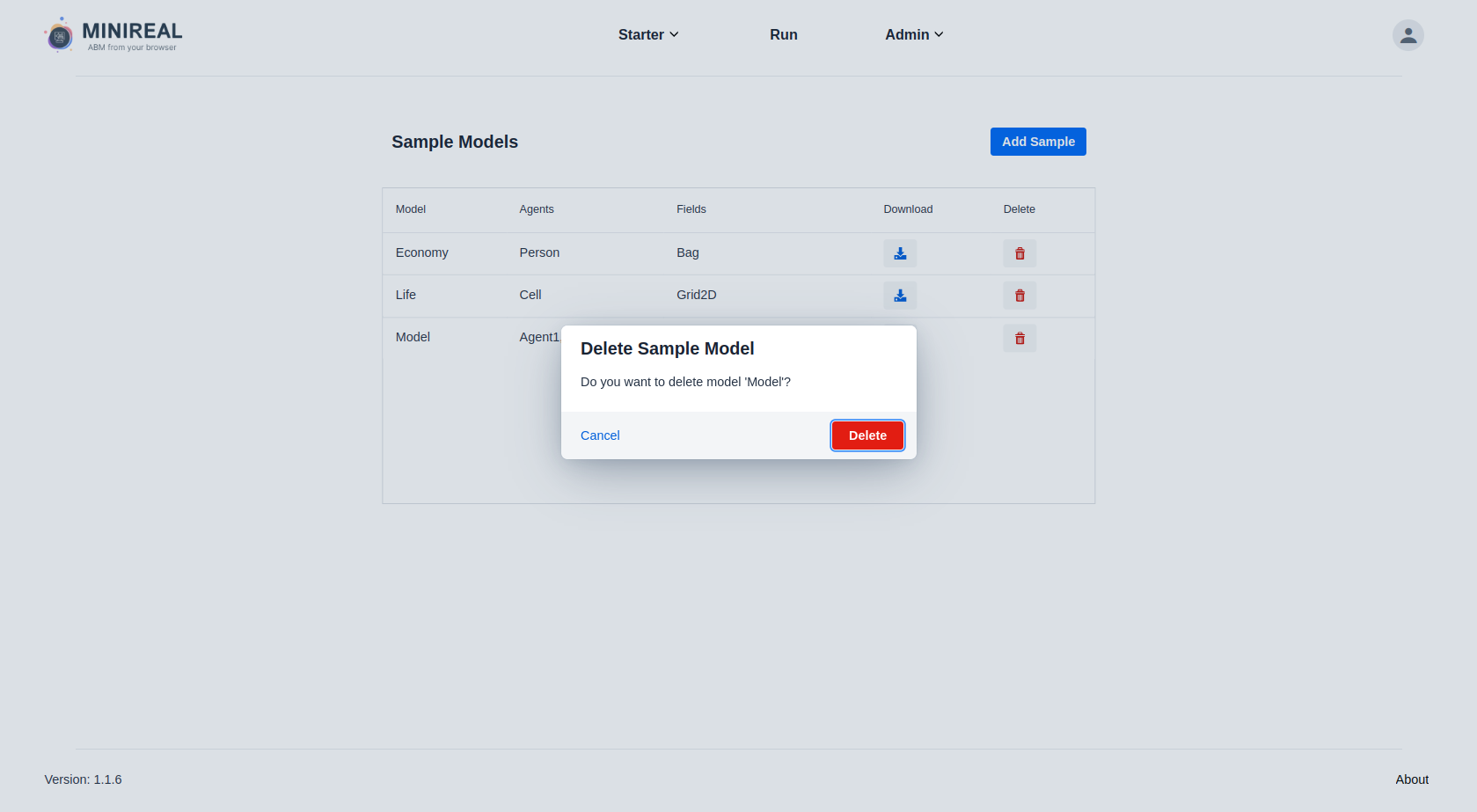
Task: Click the Fields column header
Action: (691, 209)
